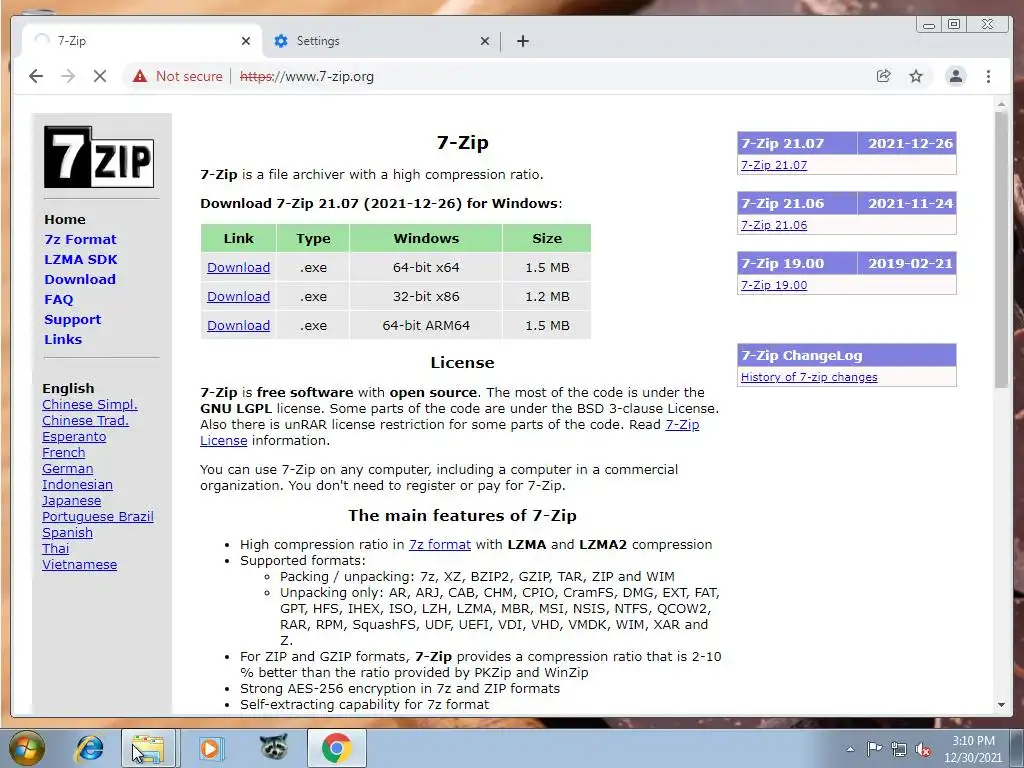The height and width of the screenshot is (768, 1024).
Task: Switch language to Indonesian
Action: click(77, 485)
